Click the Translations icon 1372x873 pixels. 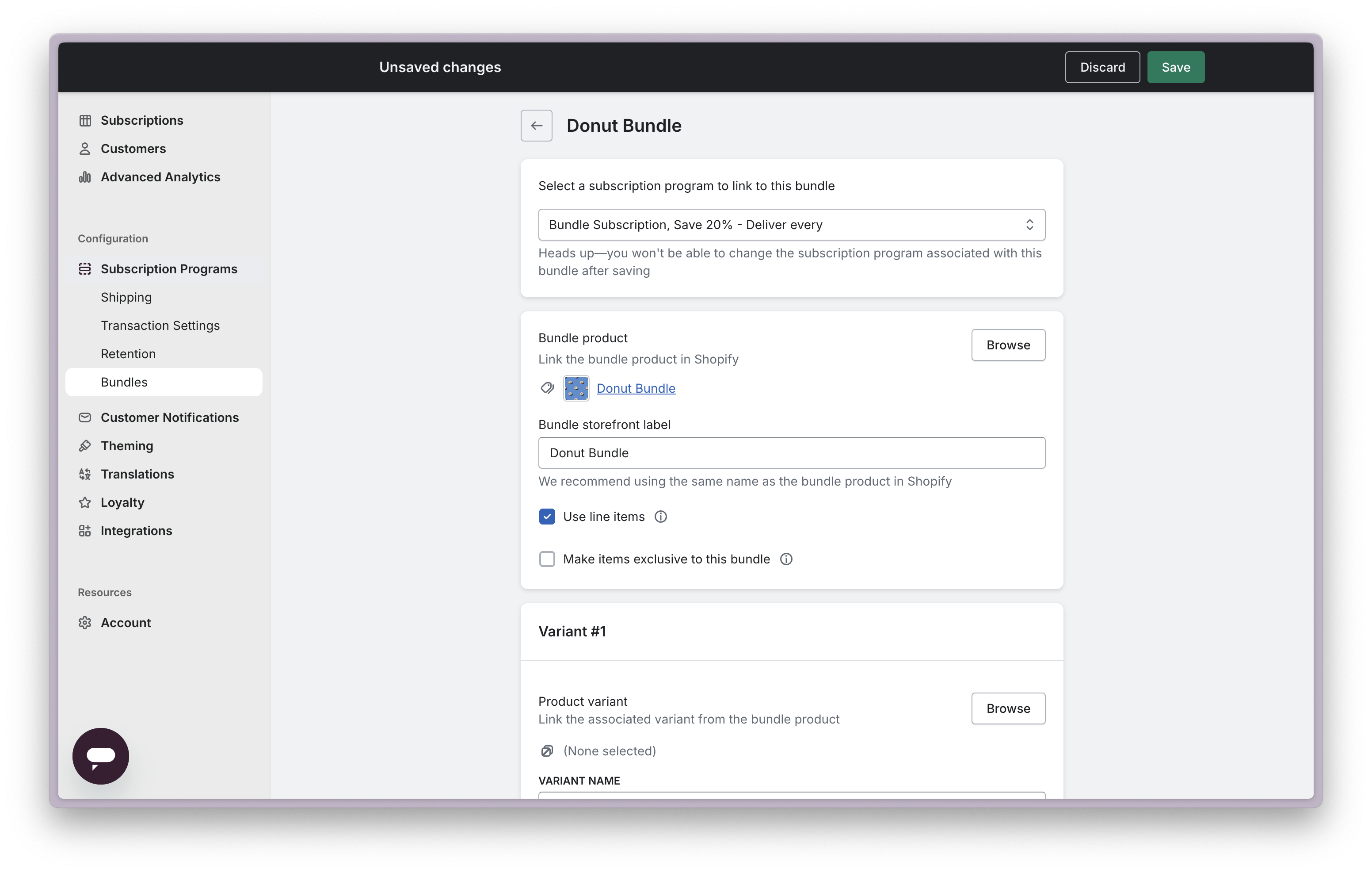(x=85, y=474)
